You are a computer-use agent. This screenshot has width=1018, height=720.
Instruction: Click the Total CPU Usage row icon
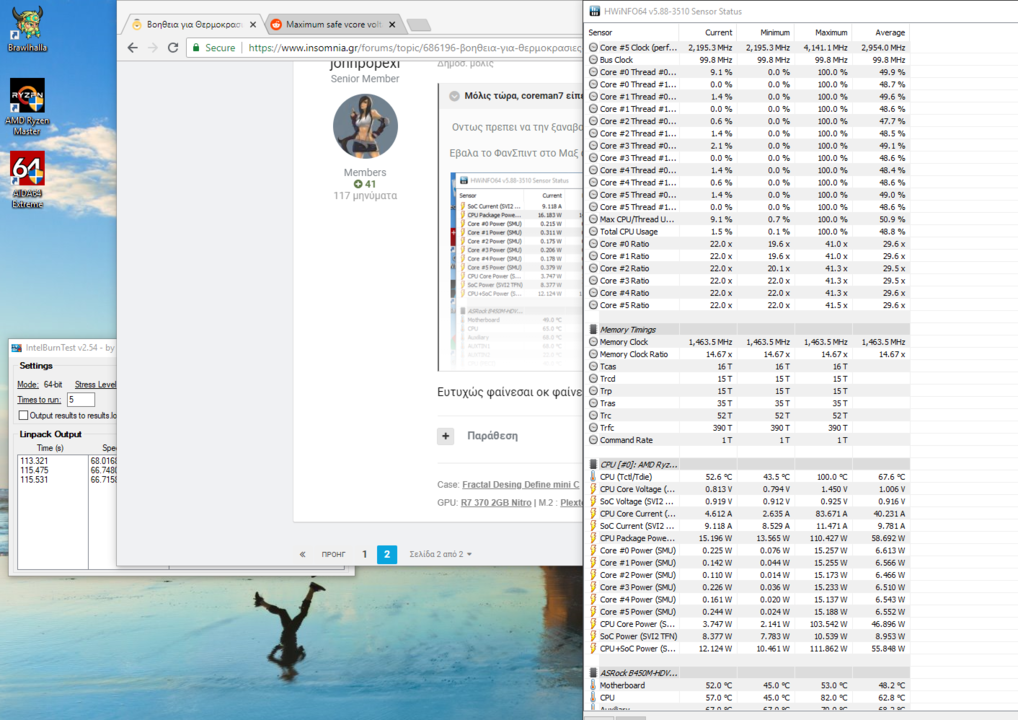tap(593, 232)
